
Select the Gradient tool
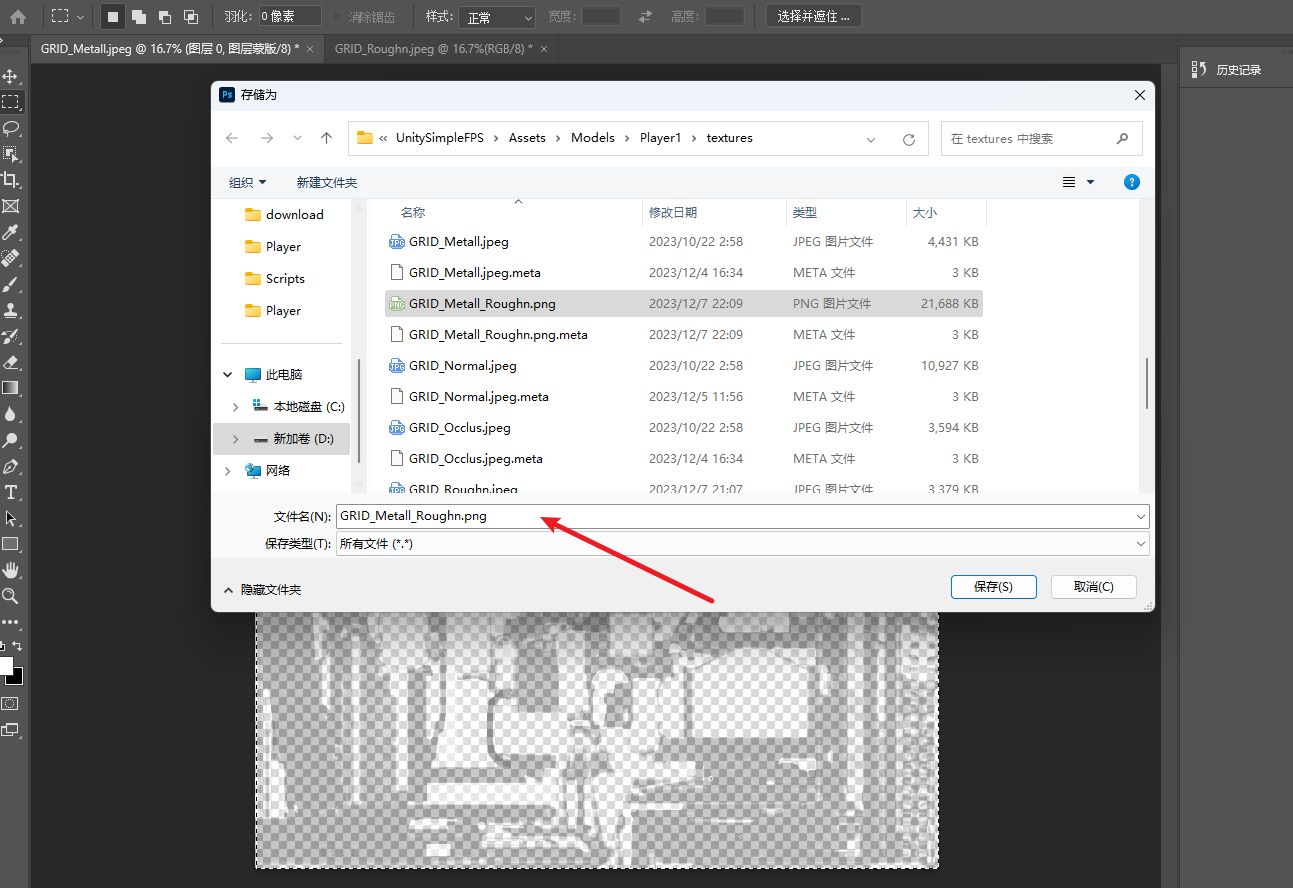pyautogui.click(x=11, y=388)
